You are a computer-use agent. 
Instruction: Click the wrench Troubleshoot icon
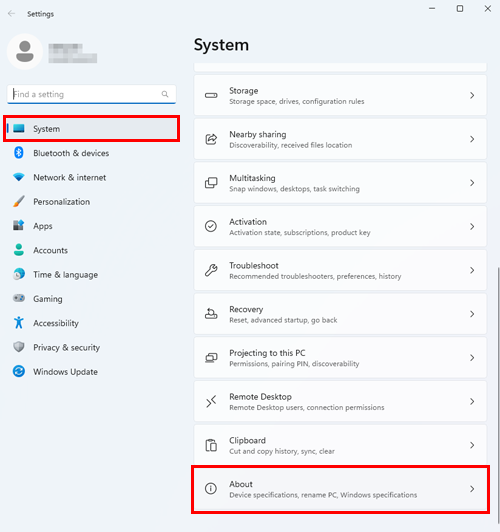point(211,270)
